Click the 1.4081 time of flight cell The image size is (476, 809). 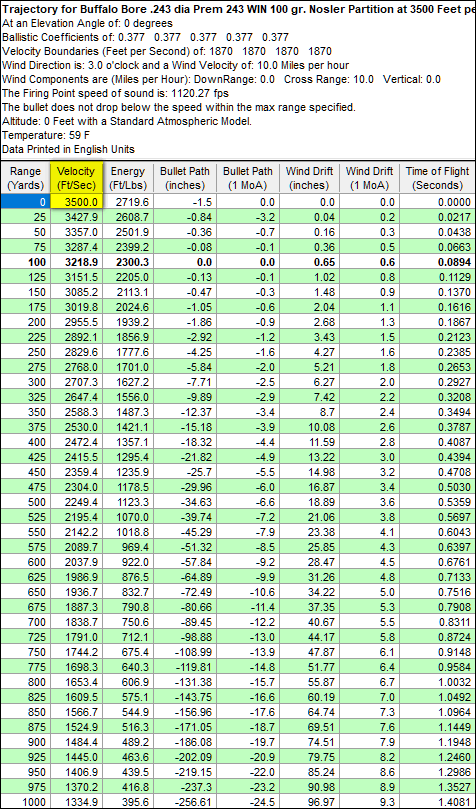[438, 802]
